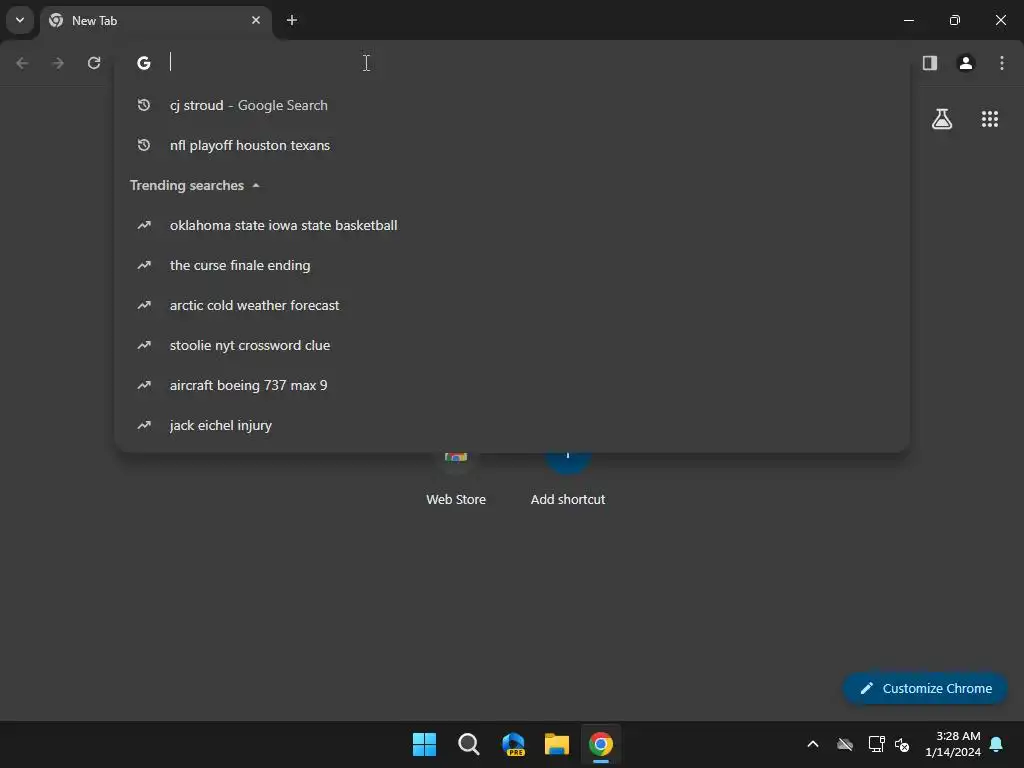Click the Customize Chrome button
The height and width of the screenshot is (768, 1024).
925,688
